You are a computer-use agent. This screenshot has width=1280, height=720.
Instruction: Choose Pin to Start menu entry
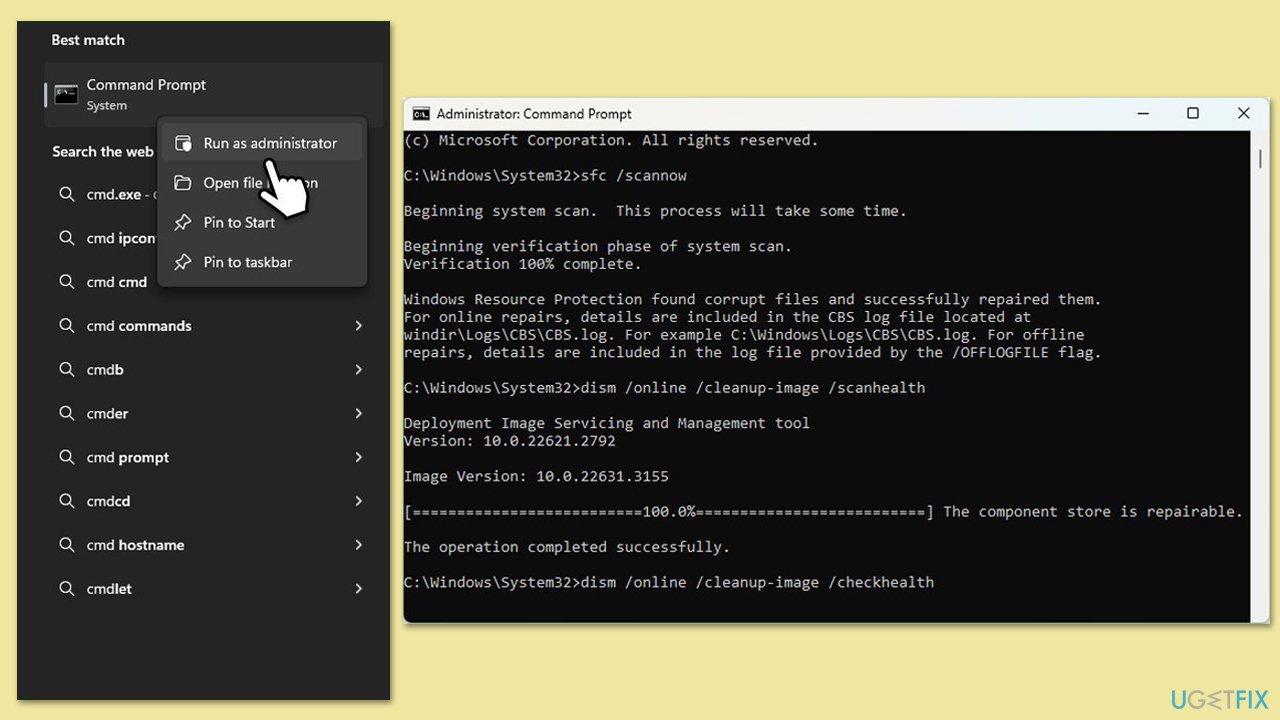click(239, 222)
